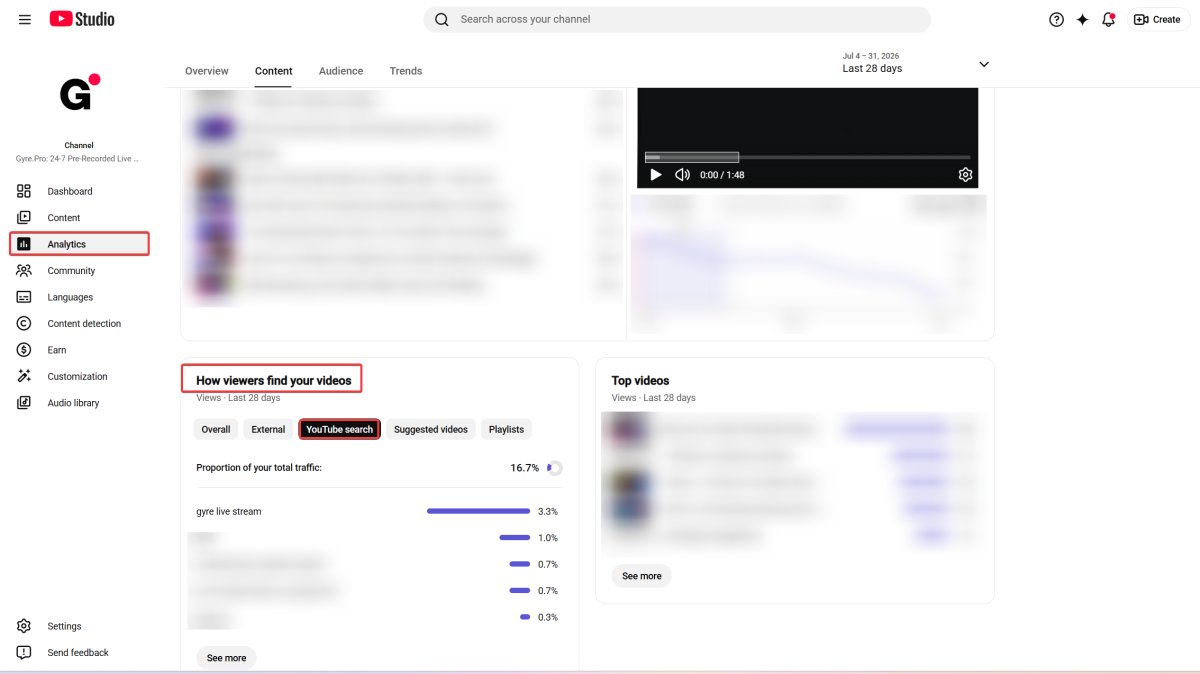This screenshot has width=1200, height=674.
Task: Open Dashboard in the sidebar
Action: click(x=80, y=191)
